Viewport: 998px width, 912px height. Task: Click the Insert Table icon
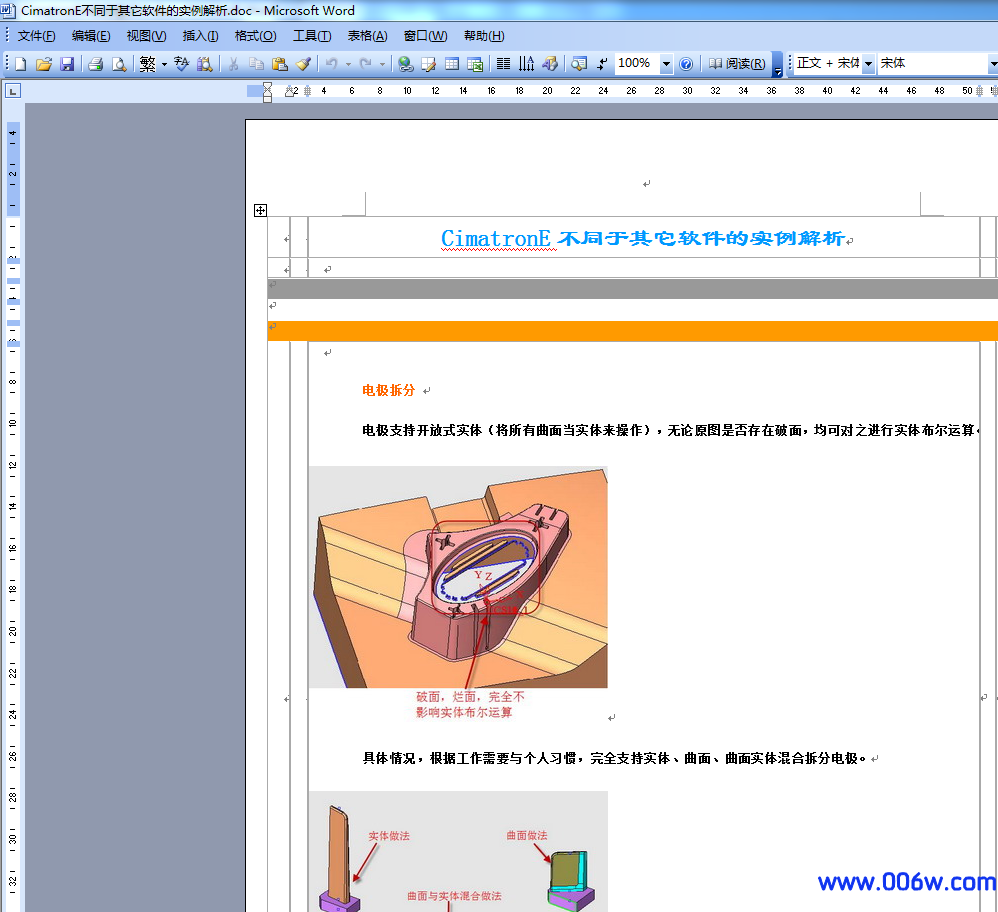coord(452,64)
